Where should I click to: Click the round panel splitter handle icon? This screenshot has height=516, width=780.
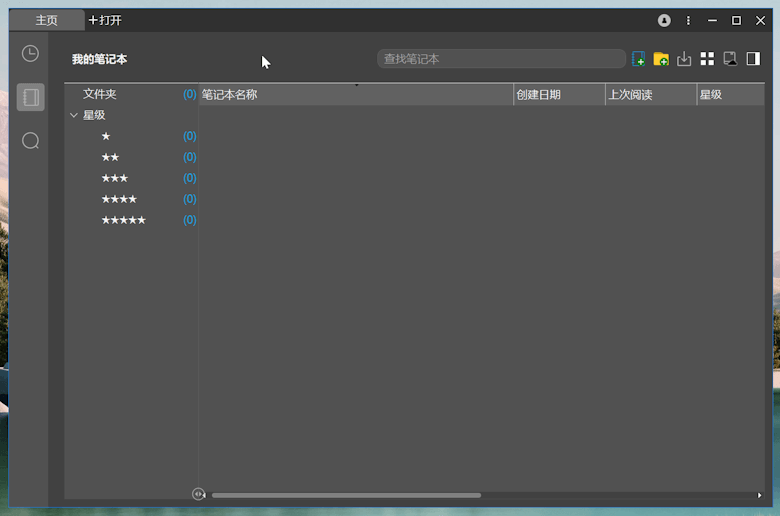[x=198, y=494]
